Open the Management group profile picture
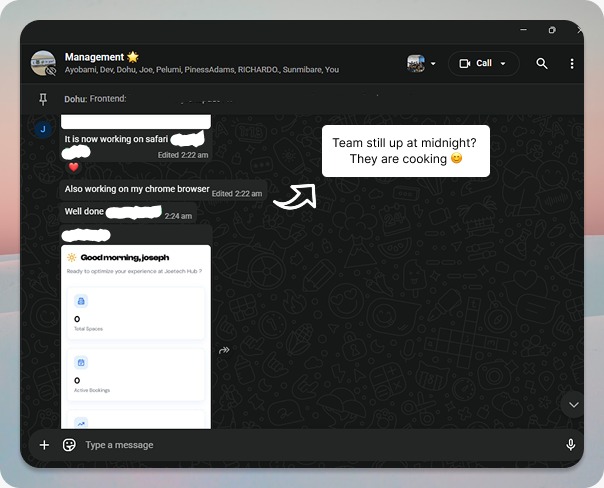The width and height of the screenshot is (604, 488). [x=43, y=63]
